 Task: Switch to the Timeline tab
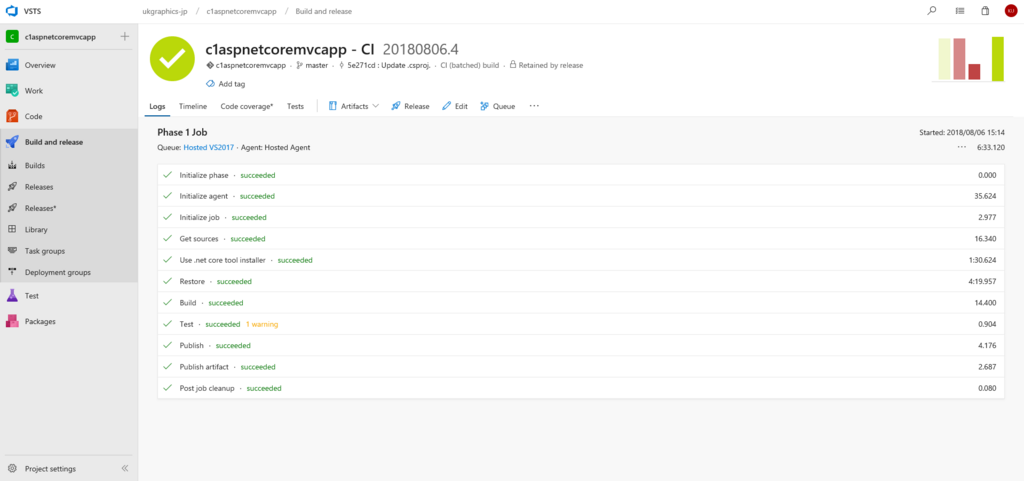[193, 106]
